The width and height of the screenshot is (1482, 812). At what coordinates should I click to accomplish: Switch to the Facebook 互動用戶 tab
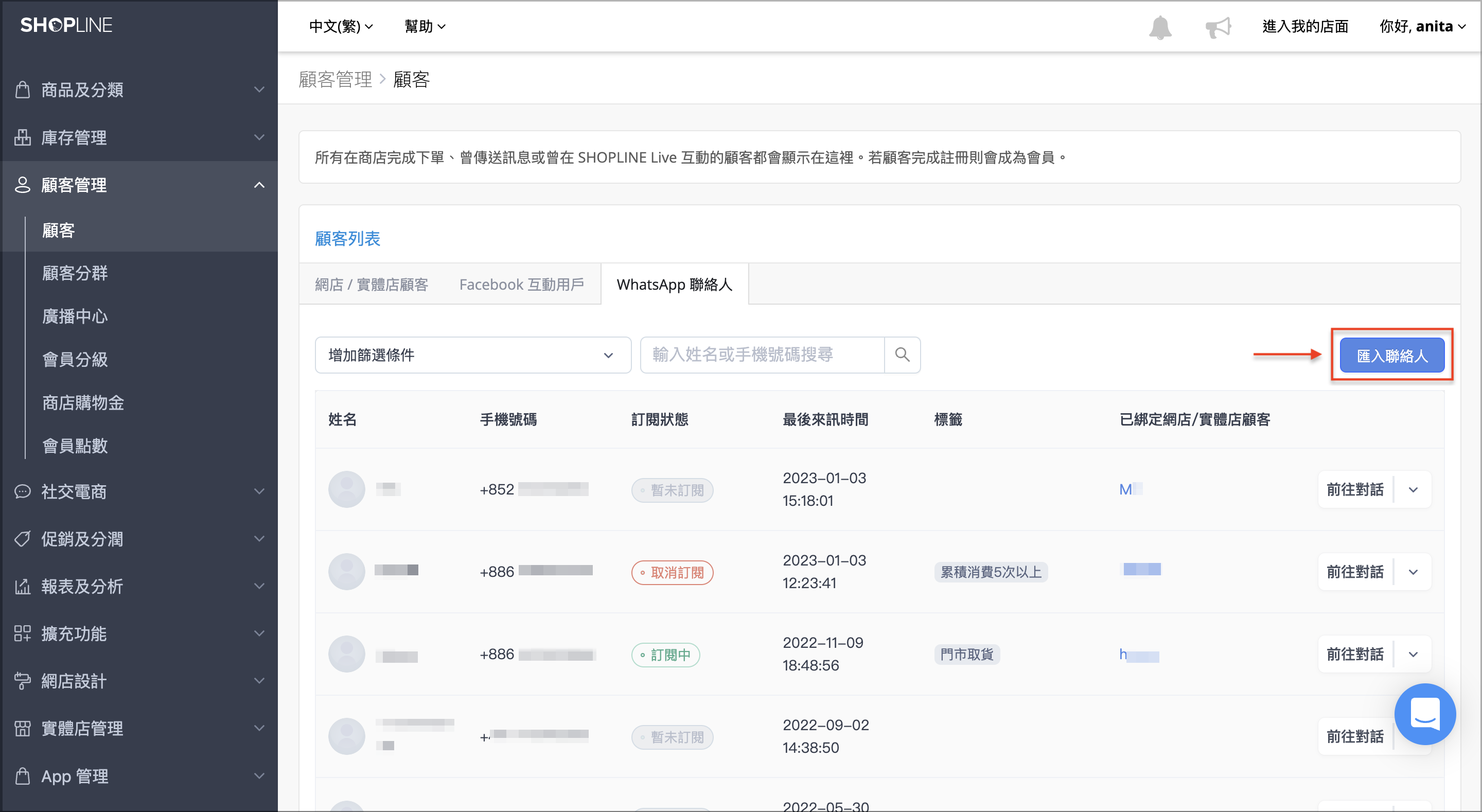(522, 284)
